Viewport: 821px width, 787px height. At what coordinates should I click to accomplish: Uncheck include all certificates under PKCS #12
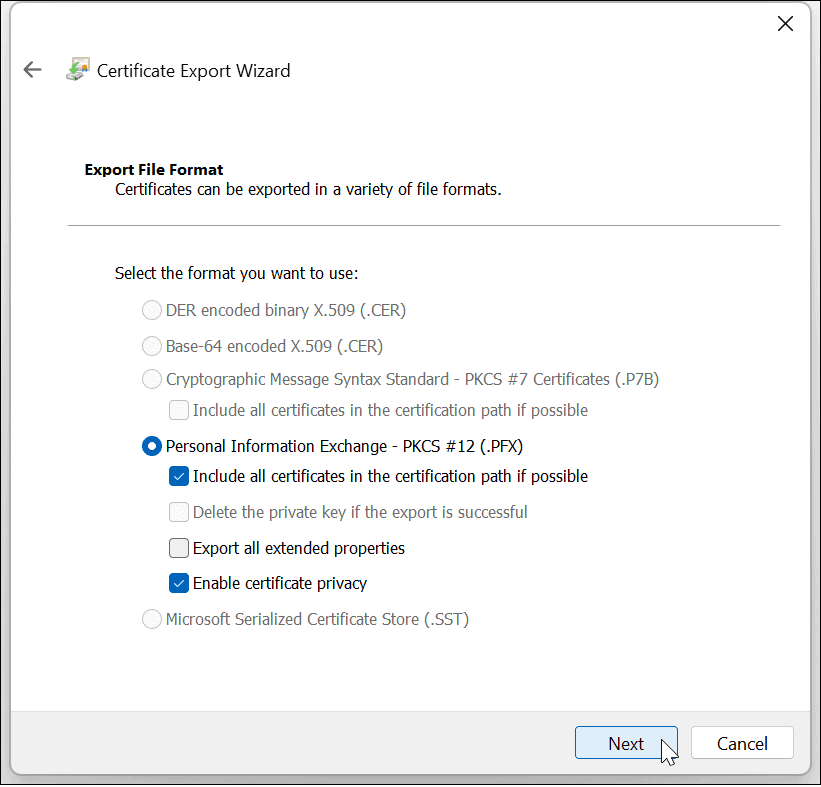tap(179, 477)
